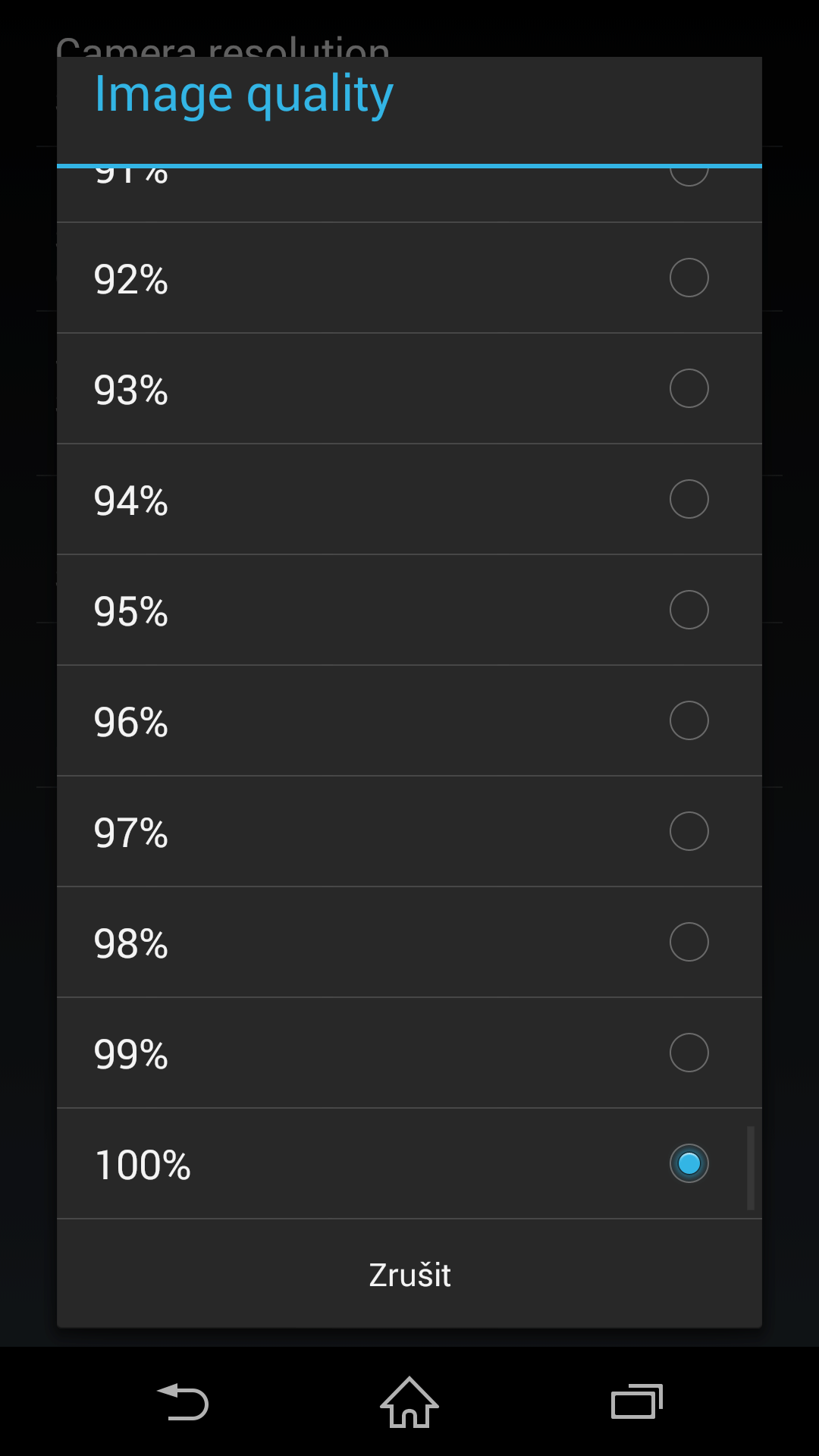Choose the 96% radio button

pos(689,720)
